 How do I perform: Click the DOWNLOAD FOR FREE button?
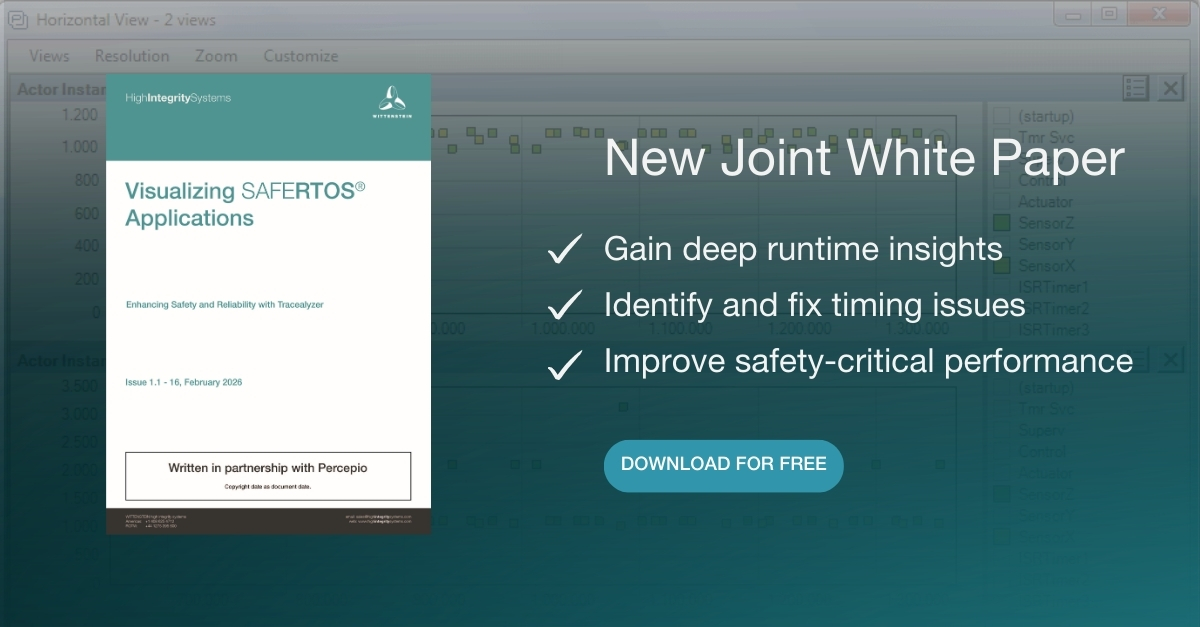coord(723,465)
